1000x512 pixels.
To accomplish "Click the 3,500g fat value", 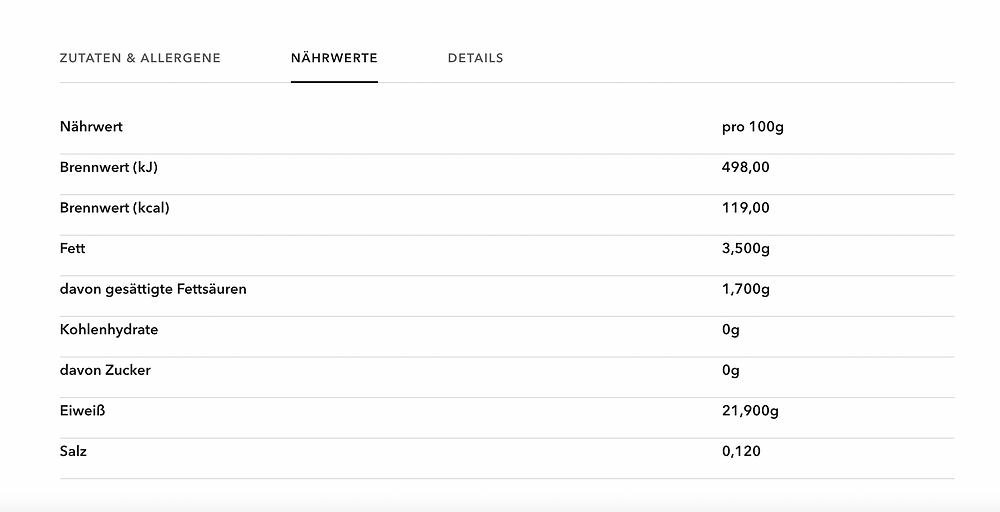I will pos(746,249).
